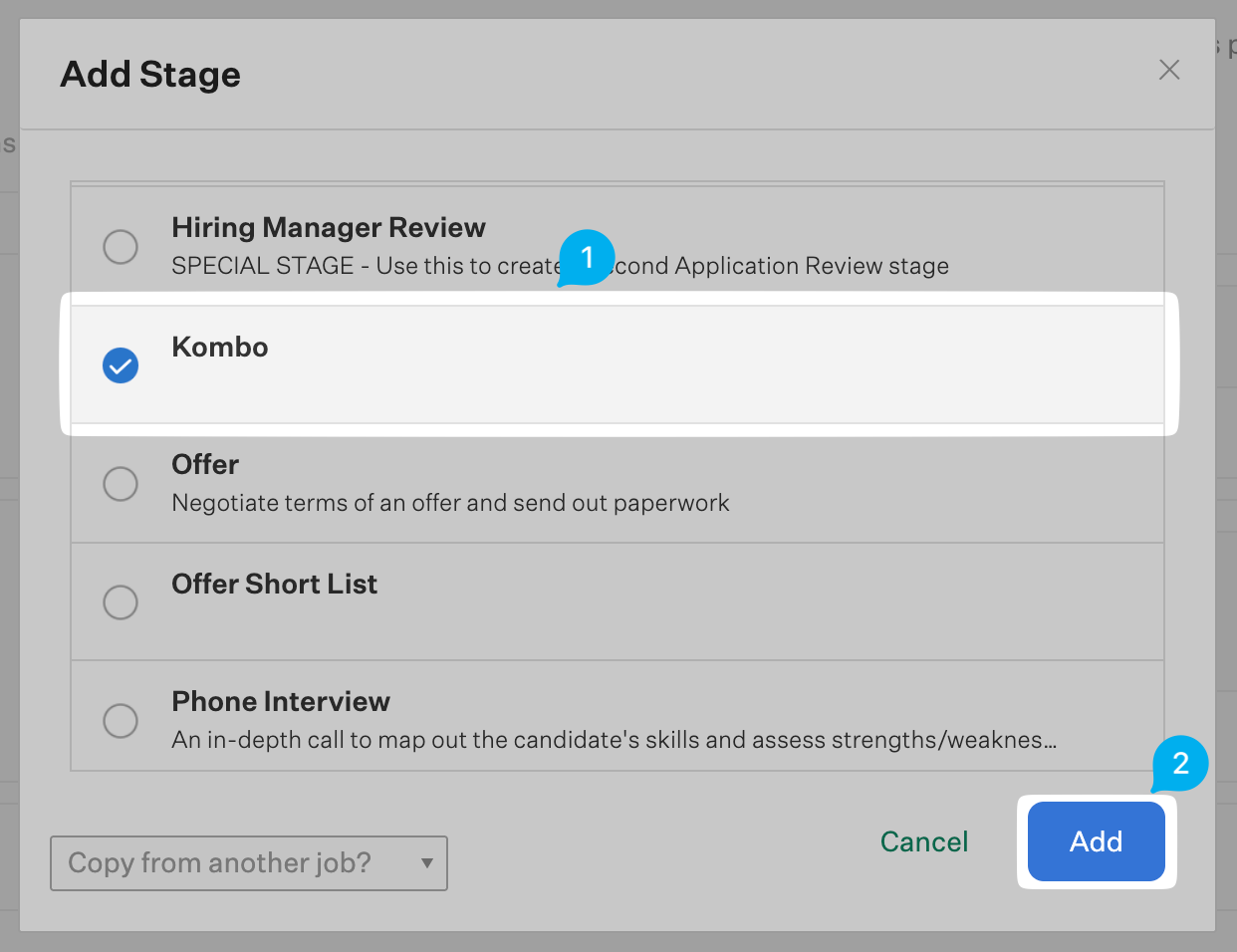Screen dimensions: 1237x952
Task: Click the checked Kombo radio button
Action: tap(121, 365)
